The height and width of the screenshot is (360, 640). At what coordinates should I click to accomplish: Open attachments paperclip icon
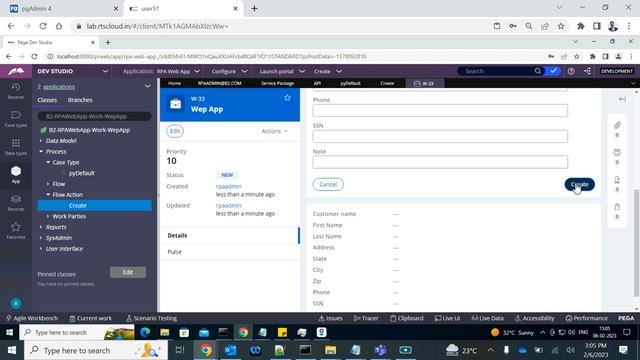617,125
